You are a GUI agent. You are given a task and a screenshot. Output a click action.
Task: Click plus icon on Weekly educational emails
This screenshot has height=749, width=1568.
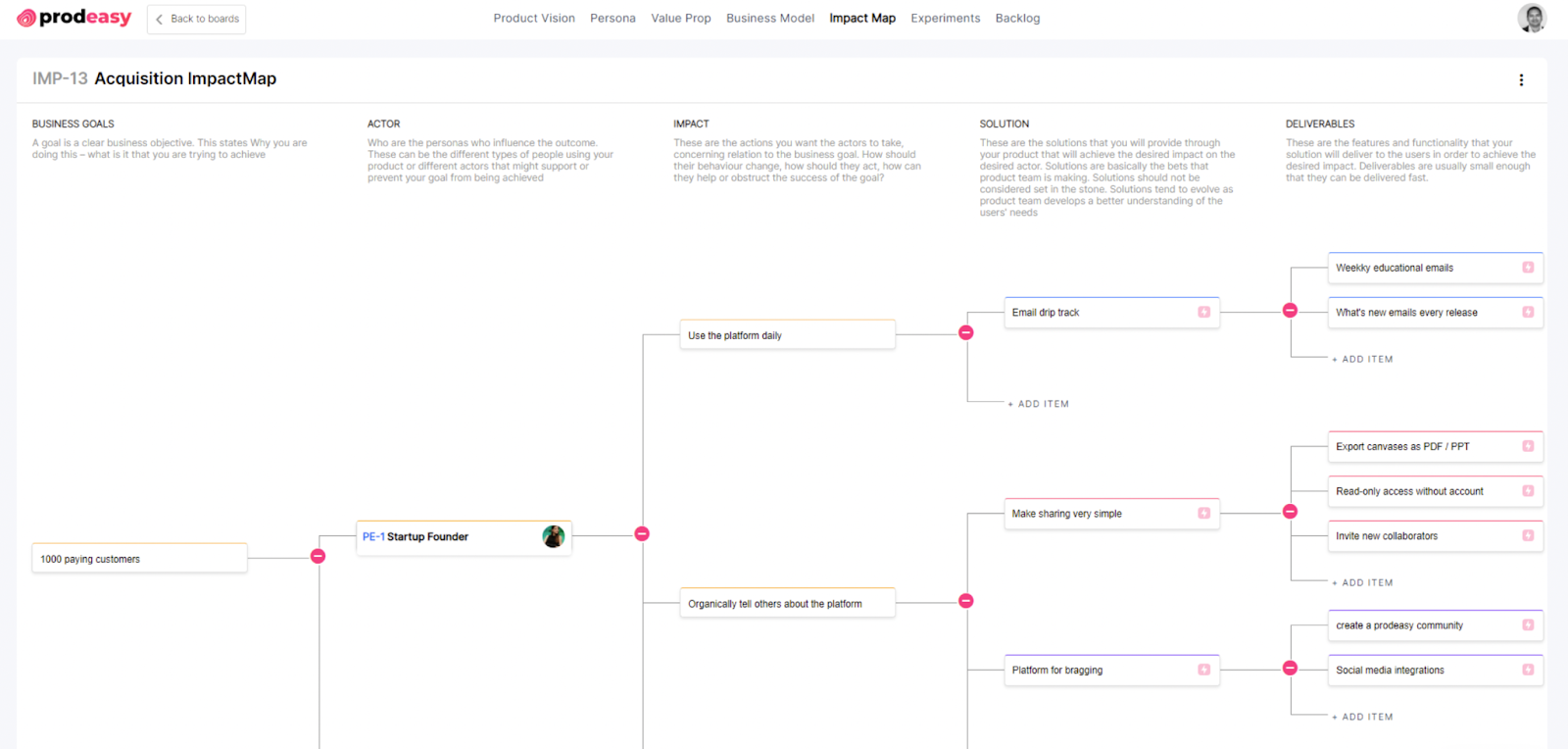(x=1527, y=268)
